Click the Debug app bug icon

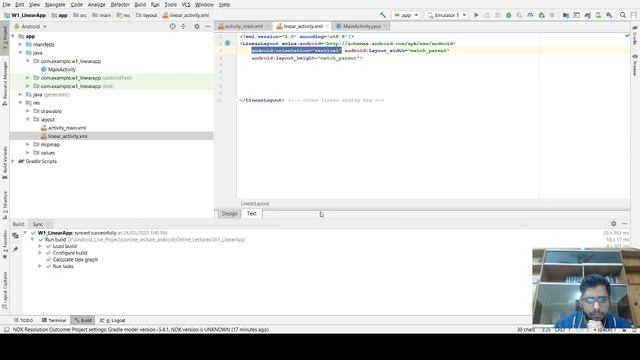tap(509, 15)
